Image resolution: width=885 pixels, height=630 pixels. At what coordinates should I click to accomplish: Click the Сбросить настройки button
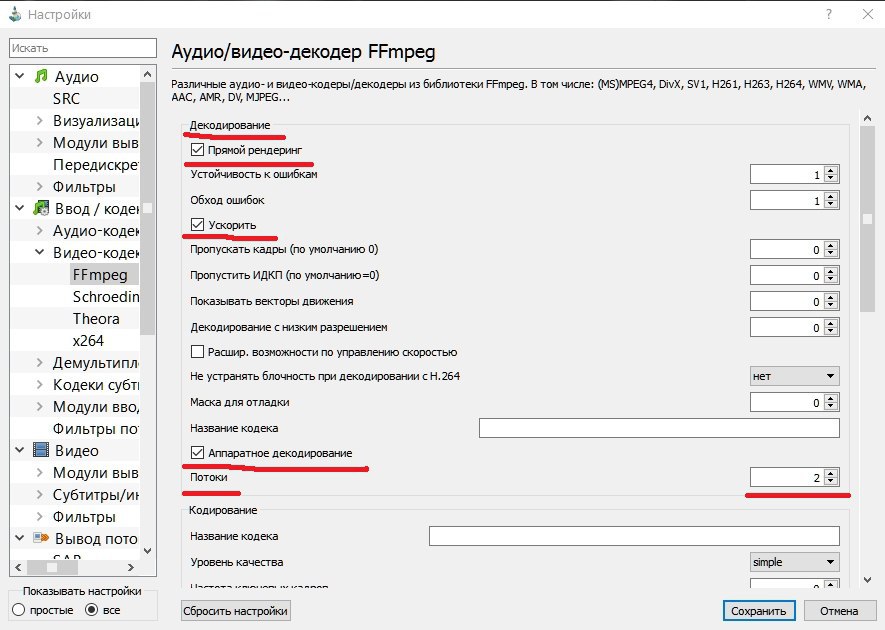(235, 611)
